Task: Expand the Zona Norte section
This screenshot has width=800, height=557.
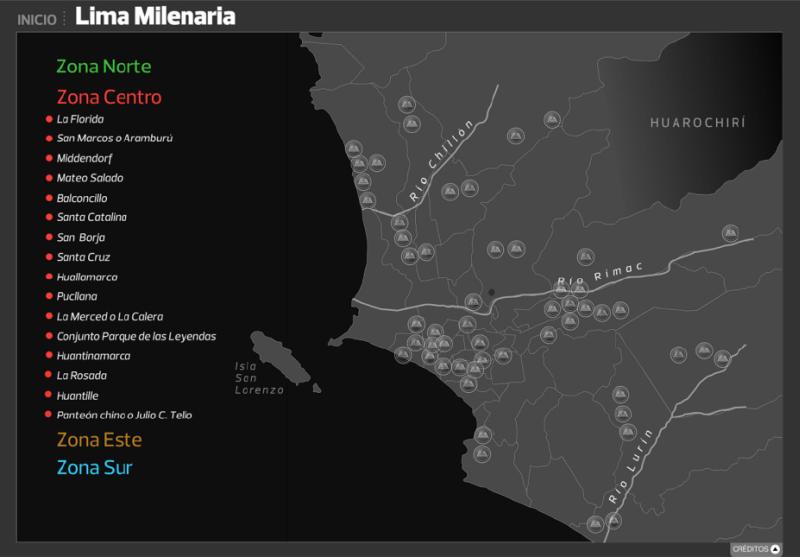Action: (104, 67)
